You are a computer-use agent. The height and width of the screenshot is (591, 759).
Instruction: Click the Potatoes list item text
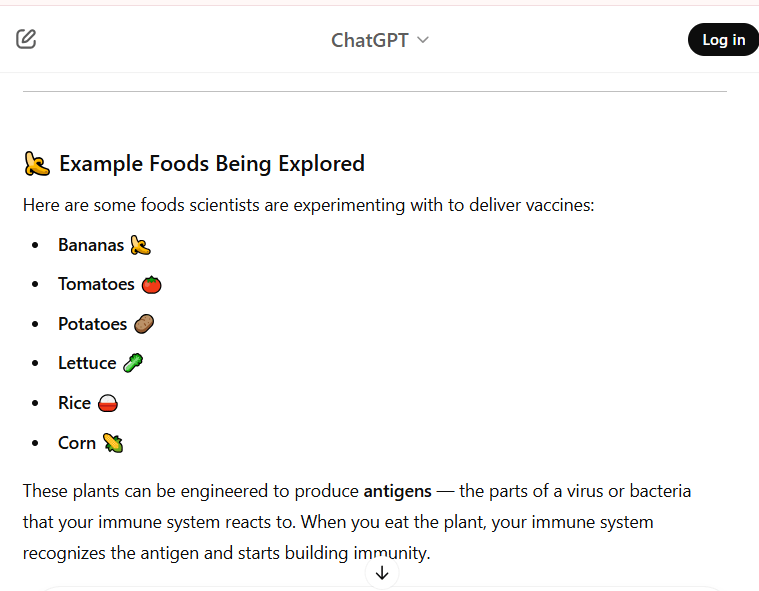pyautogui.click(x=92, y=324)
